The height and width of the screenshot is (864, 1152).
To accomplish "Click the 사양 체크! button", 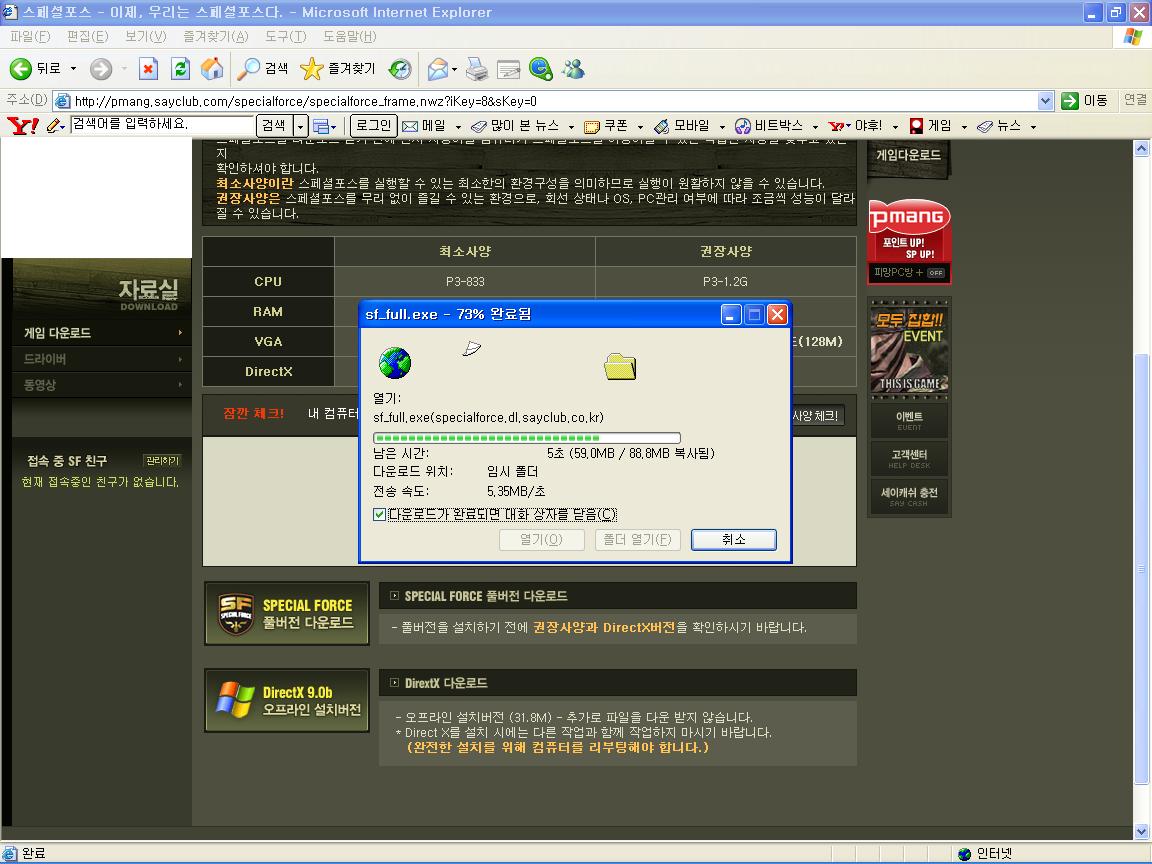I will coord(816,415).
